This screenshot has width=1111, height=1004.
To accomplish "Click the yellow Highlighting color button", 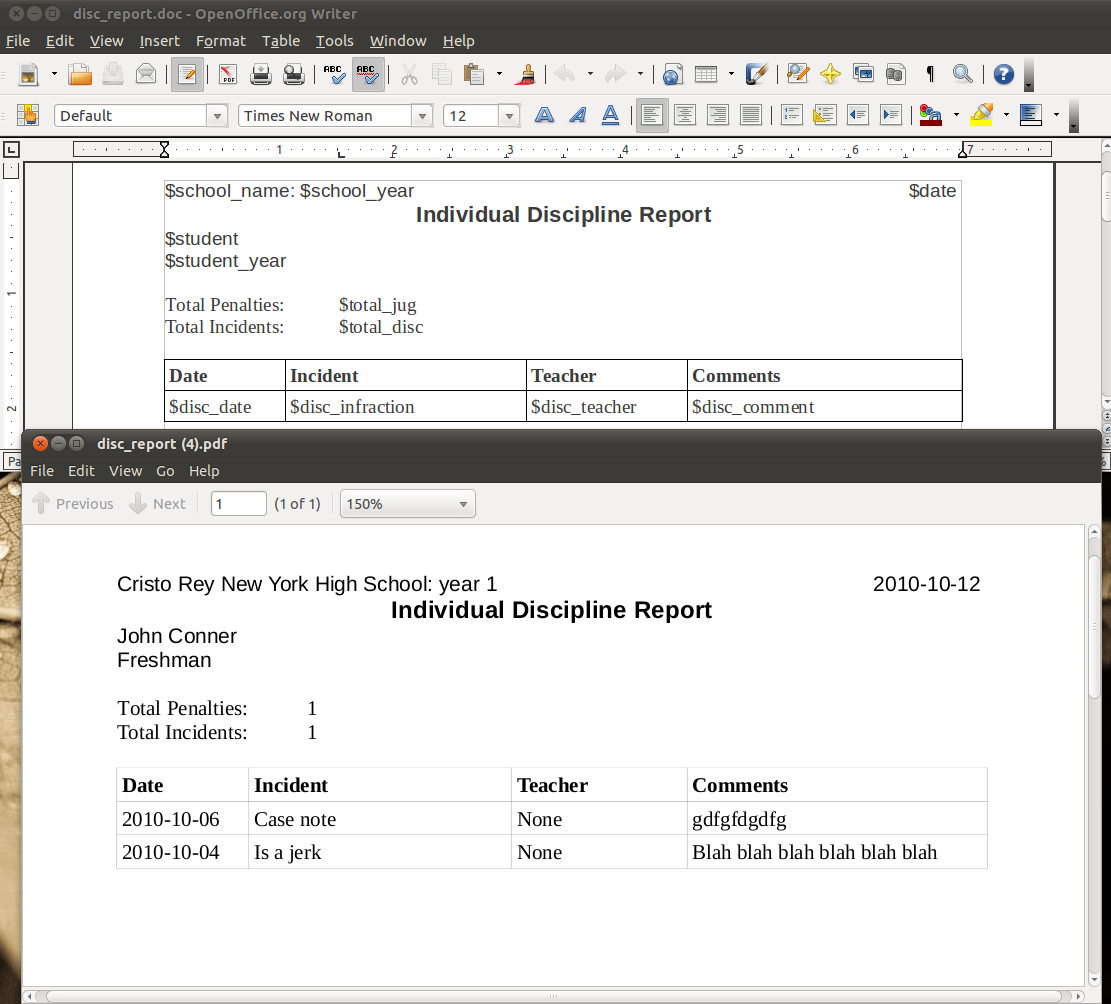I will coord(981,116).
